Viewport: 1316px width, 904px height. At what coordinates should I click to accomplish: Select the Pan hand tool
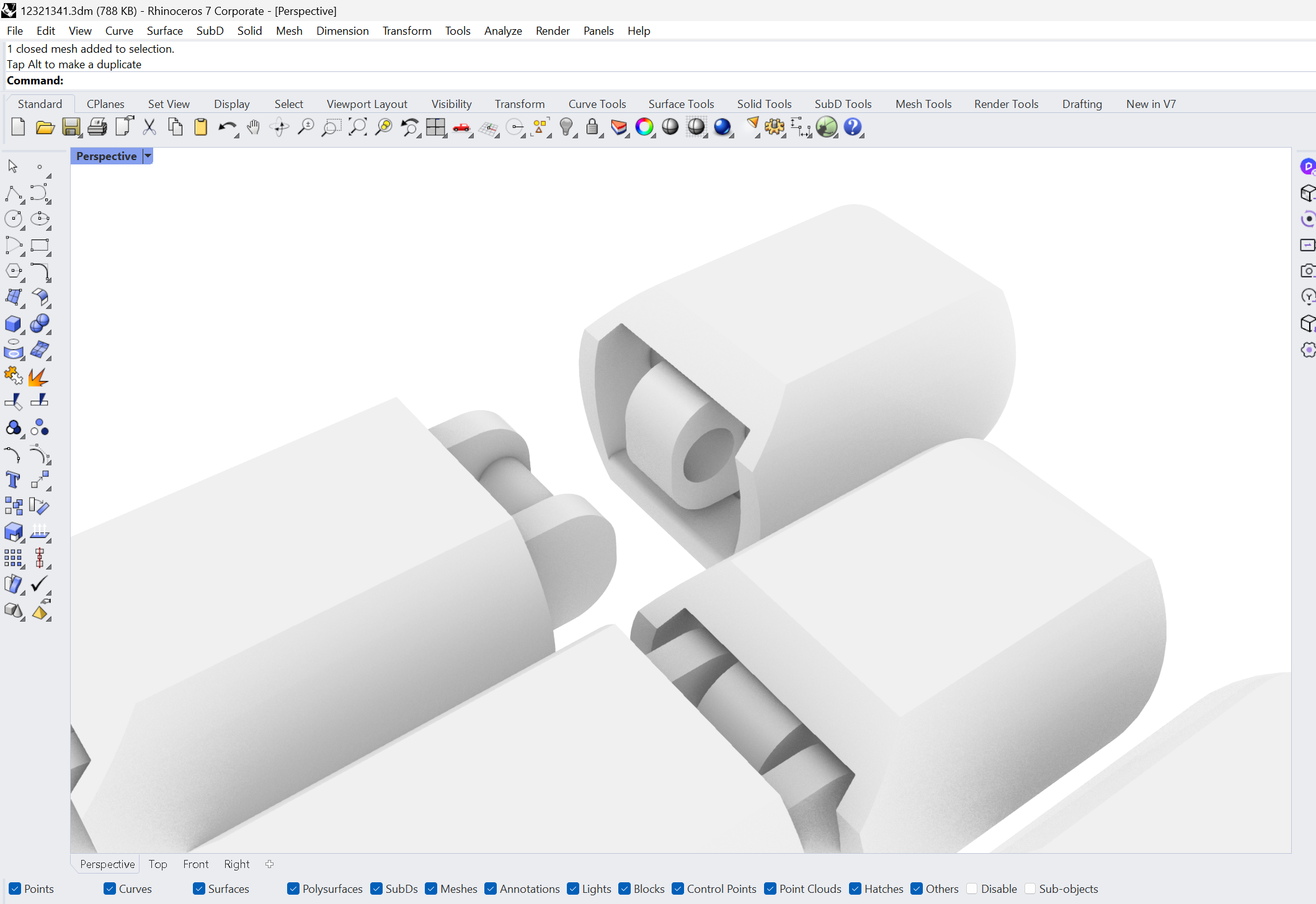point(253,127)
